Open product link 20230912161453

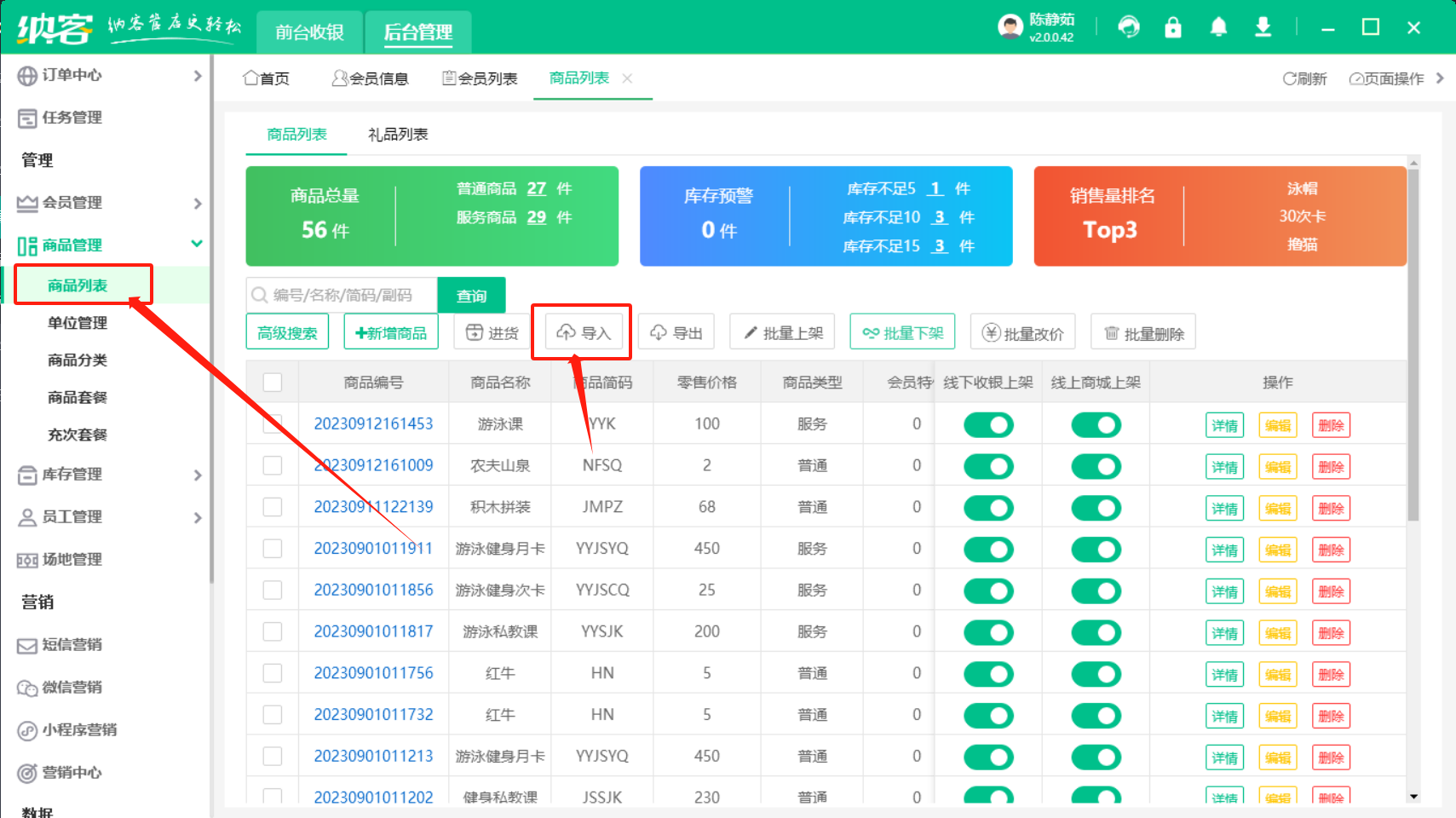pyautogui.click(x=373, y=423)
